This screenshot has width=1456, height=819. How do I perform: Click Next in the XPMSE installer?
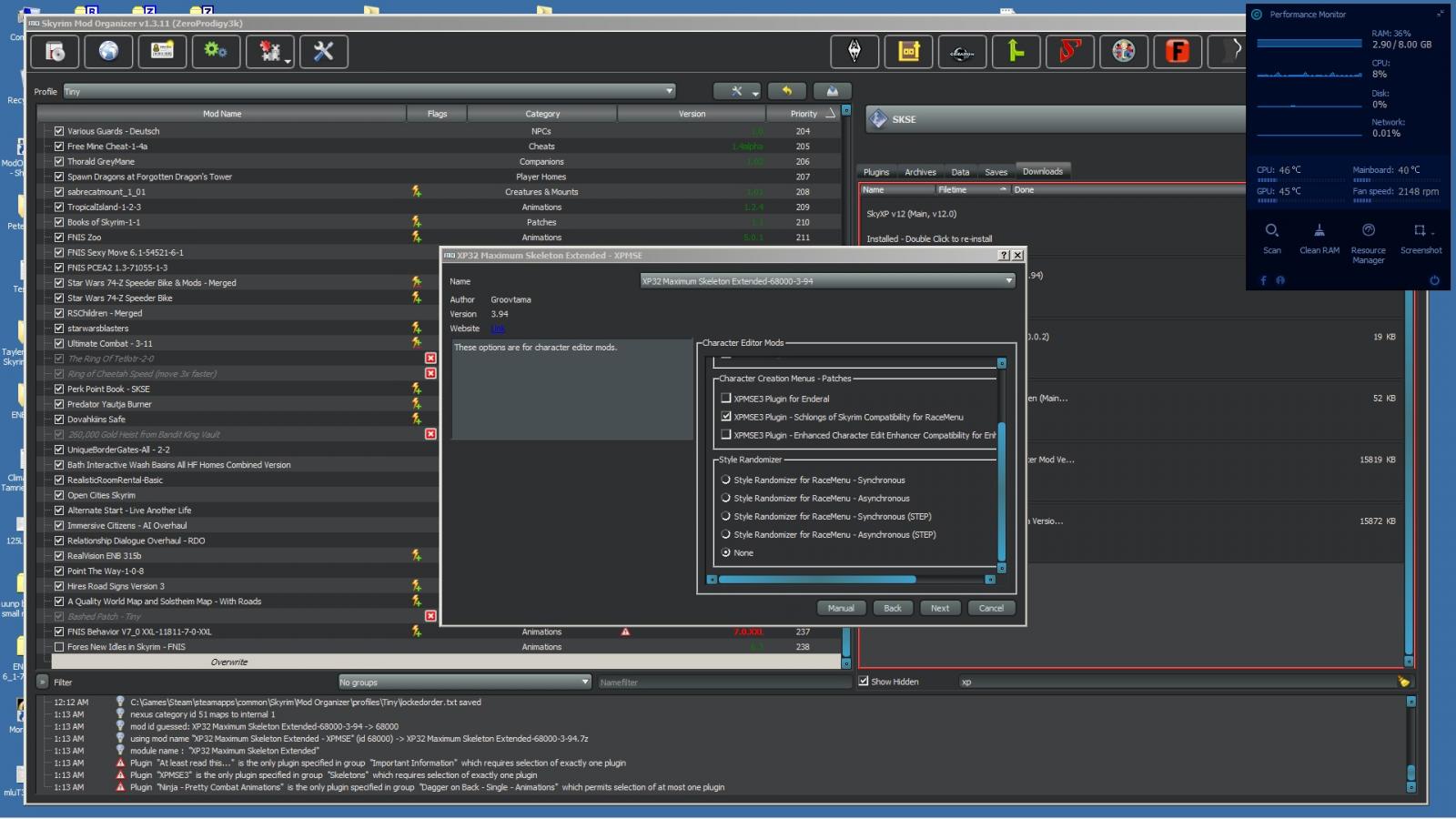click(940, 608)
